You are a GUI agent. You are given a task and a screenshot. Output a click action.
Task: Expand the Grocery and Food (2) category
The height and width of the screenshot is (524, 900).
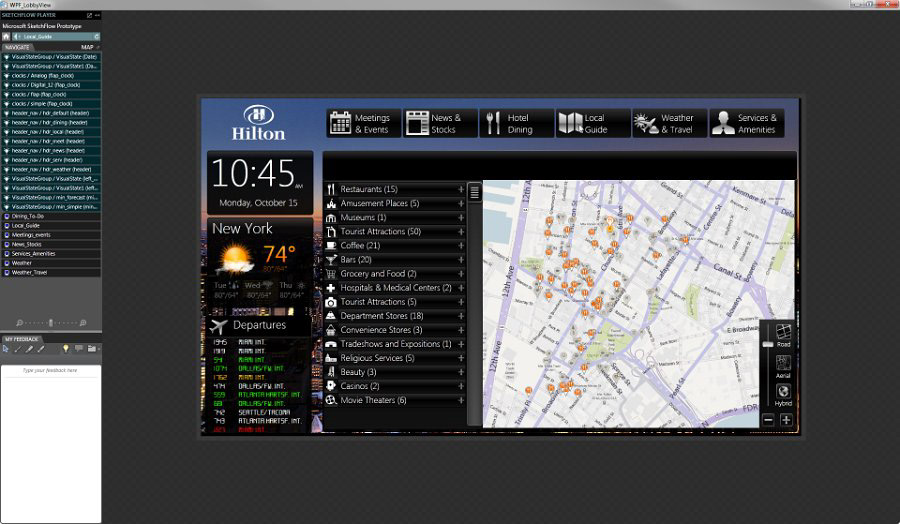tap(460, 274)
